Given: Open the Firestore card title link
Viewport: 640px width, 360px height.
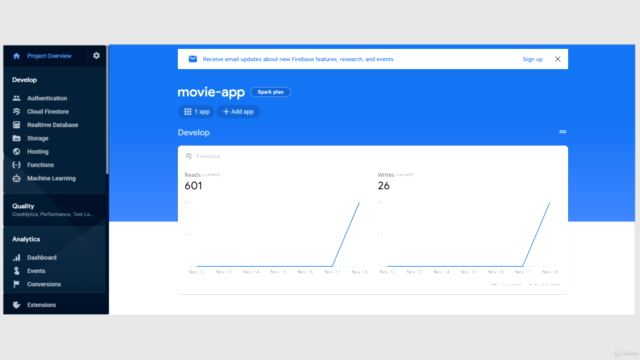Looking at the screenshot, I should coord(208,156).
